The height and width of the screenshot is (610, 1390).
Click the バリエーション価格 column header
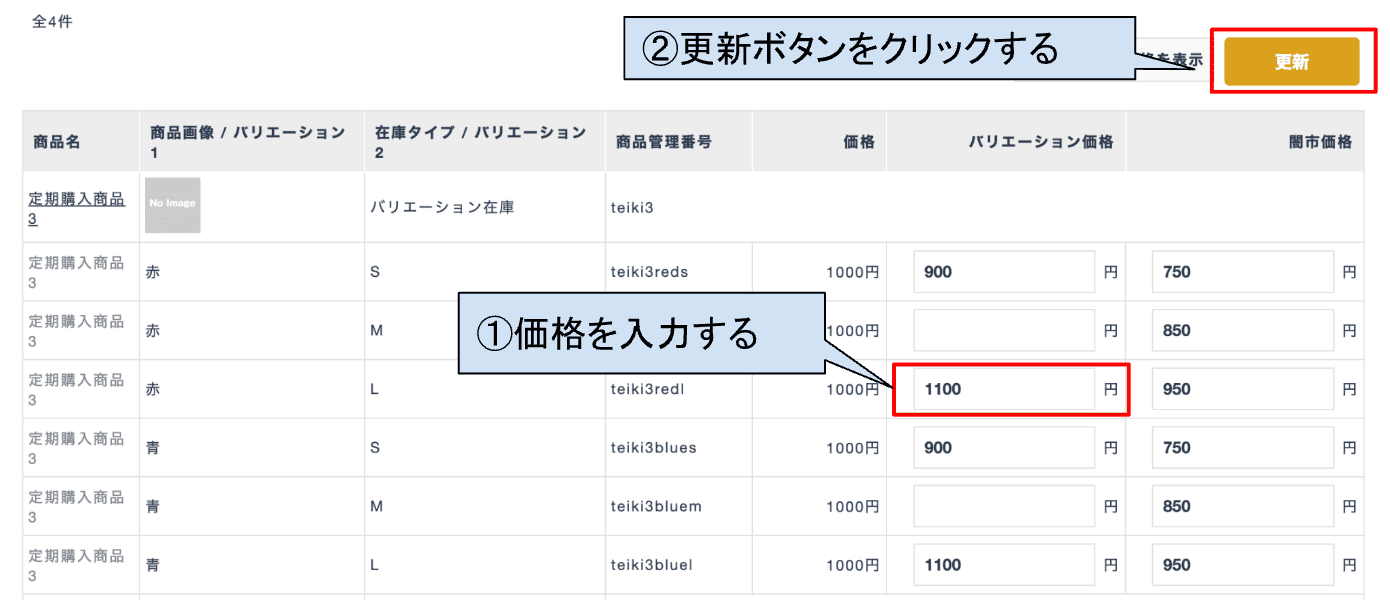coord(1040,142)
